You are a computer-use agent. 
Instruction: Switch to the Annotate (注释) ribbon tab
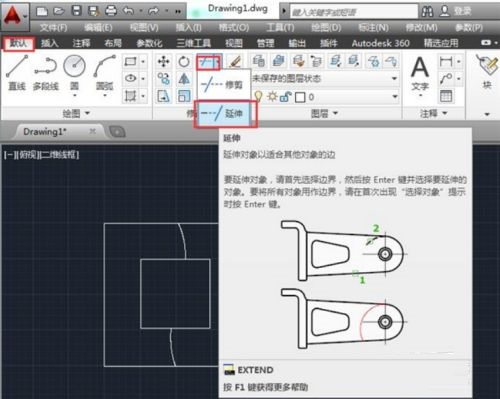click(x=81, y=43)
